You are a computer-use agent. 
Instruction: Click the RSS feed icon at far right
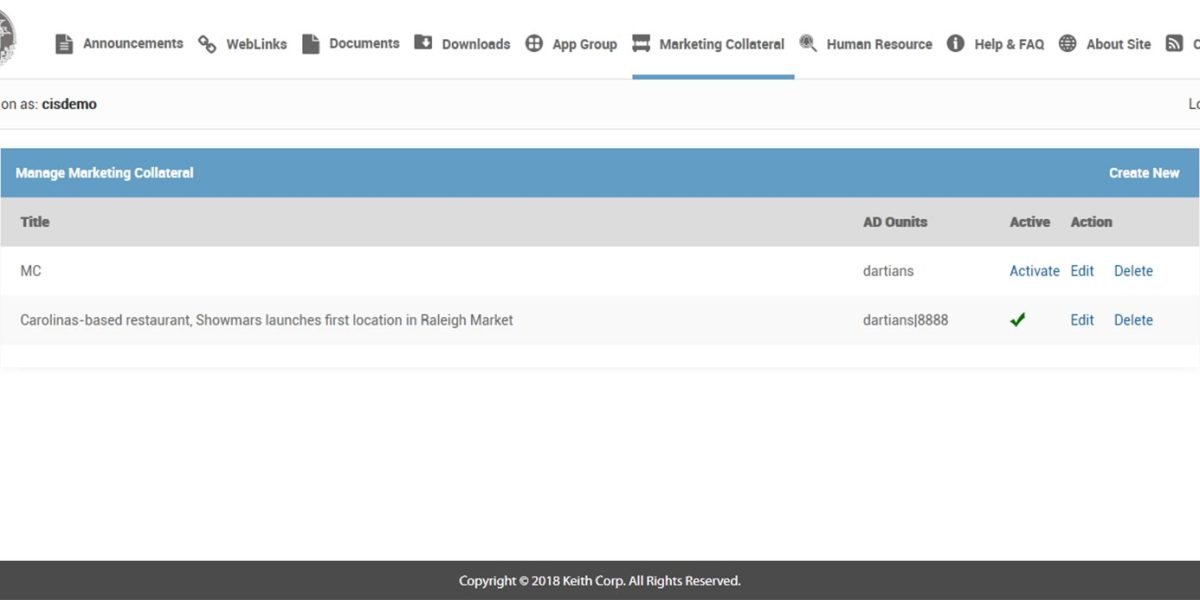coord(1174,44)
